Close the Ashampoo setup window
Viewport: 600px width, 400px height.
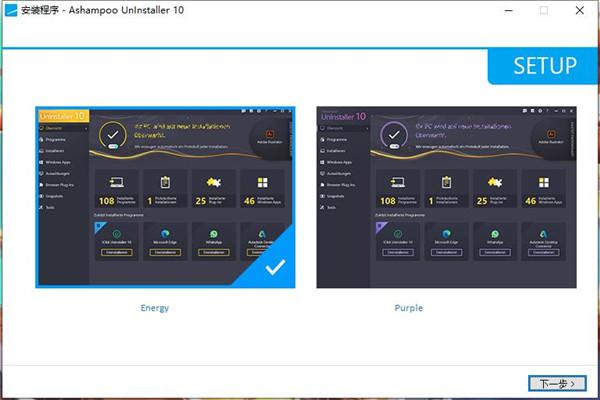580,10
